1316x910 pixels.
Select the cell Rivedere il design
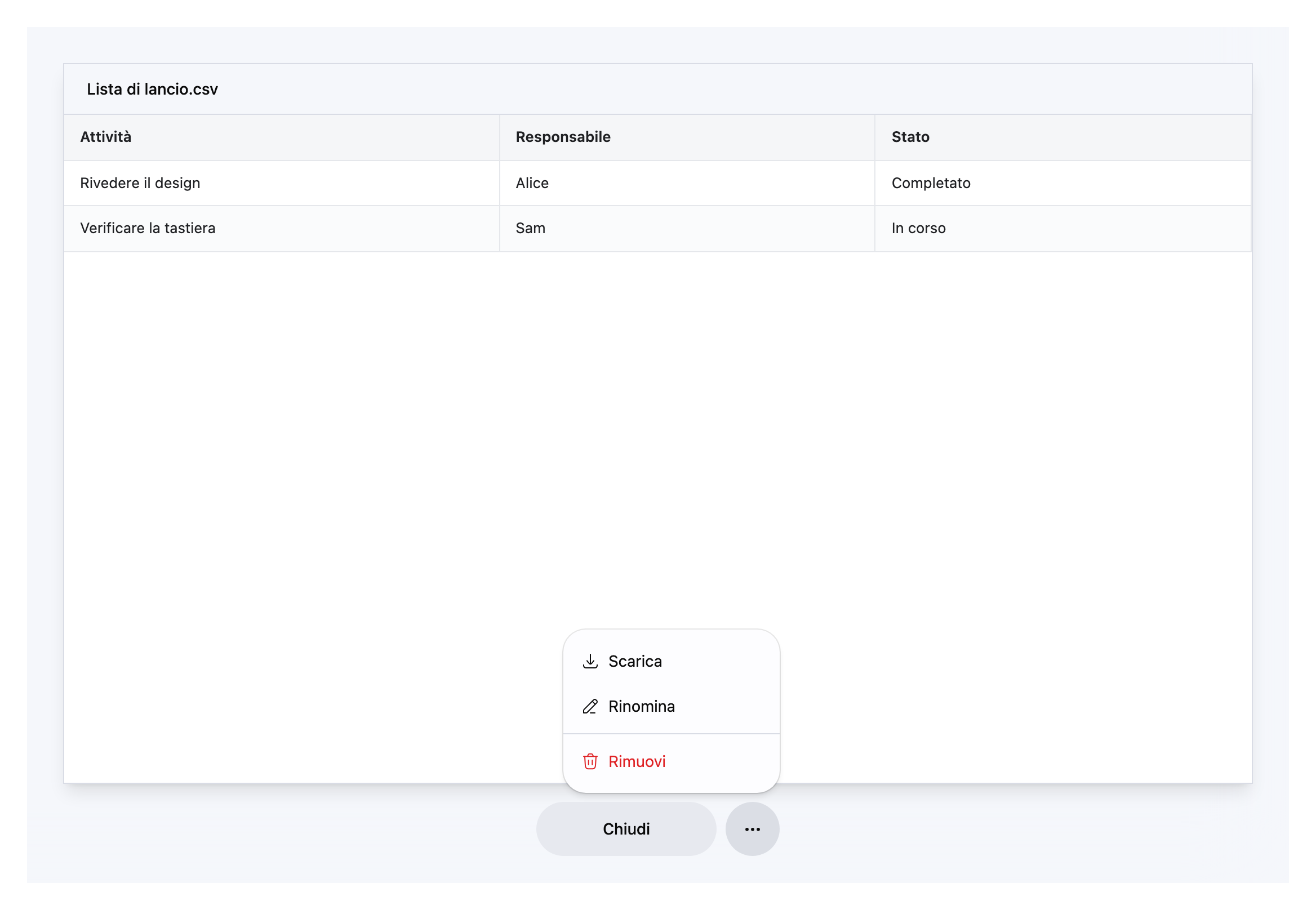click(x=282, y=183)
